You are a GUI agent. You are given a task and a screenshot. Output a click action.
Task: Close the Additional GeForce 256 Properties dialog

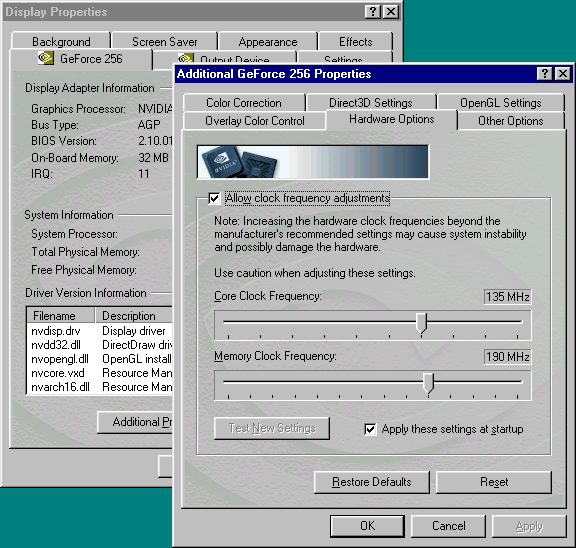(x=563, y=73)
